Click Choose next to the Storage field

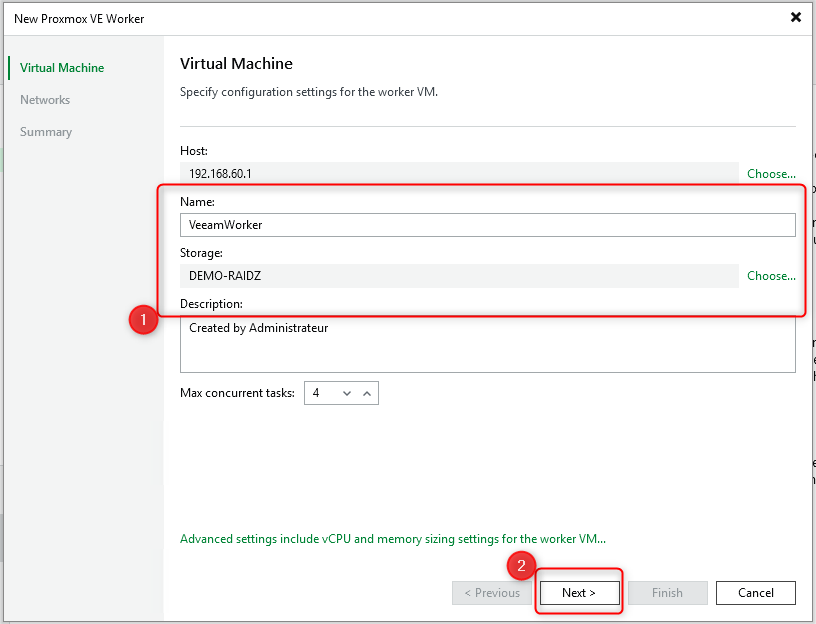click(770, 275)
